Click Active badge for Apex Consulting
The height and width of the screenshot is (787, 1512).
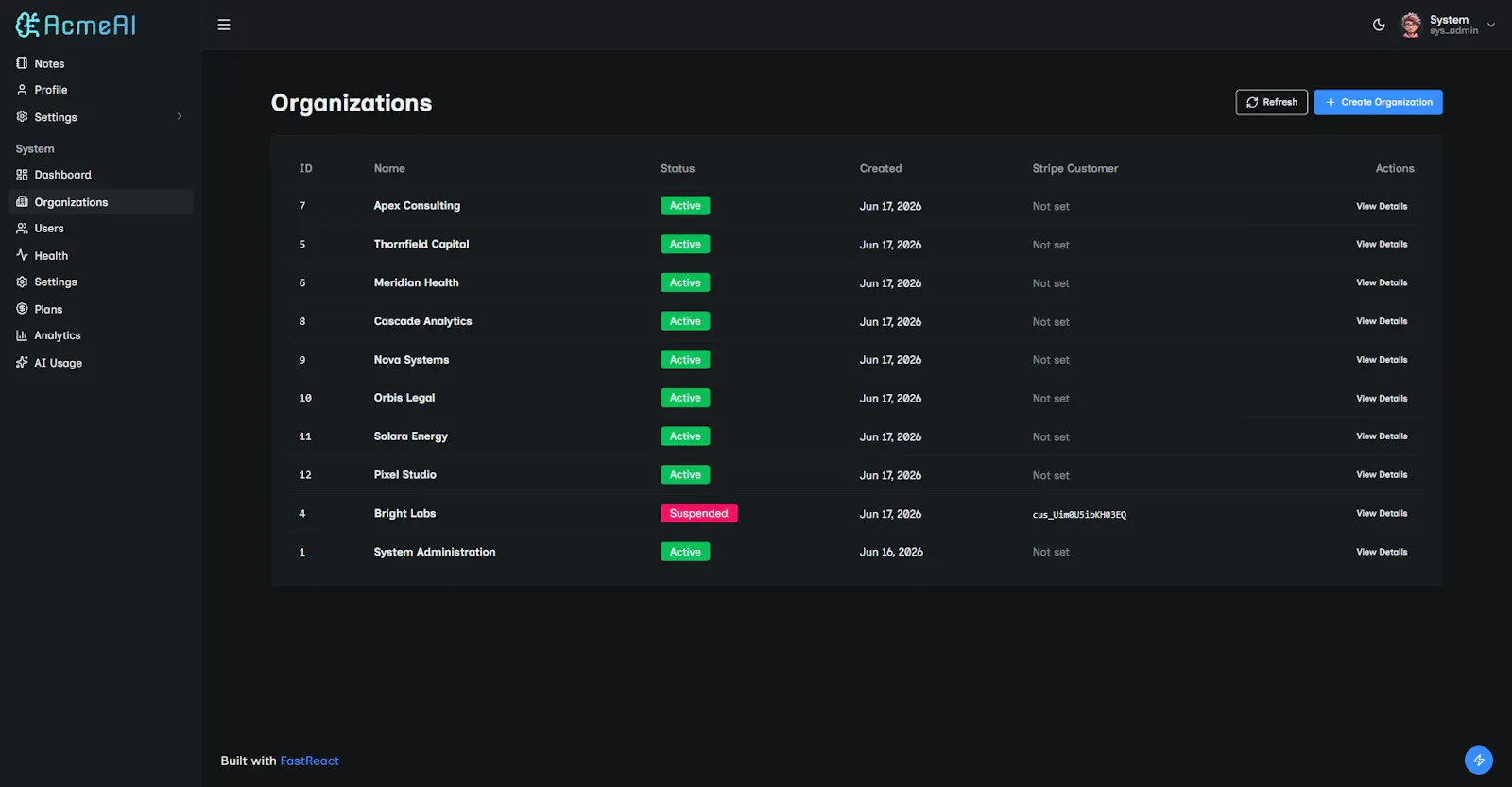coord(685,205)
